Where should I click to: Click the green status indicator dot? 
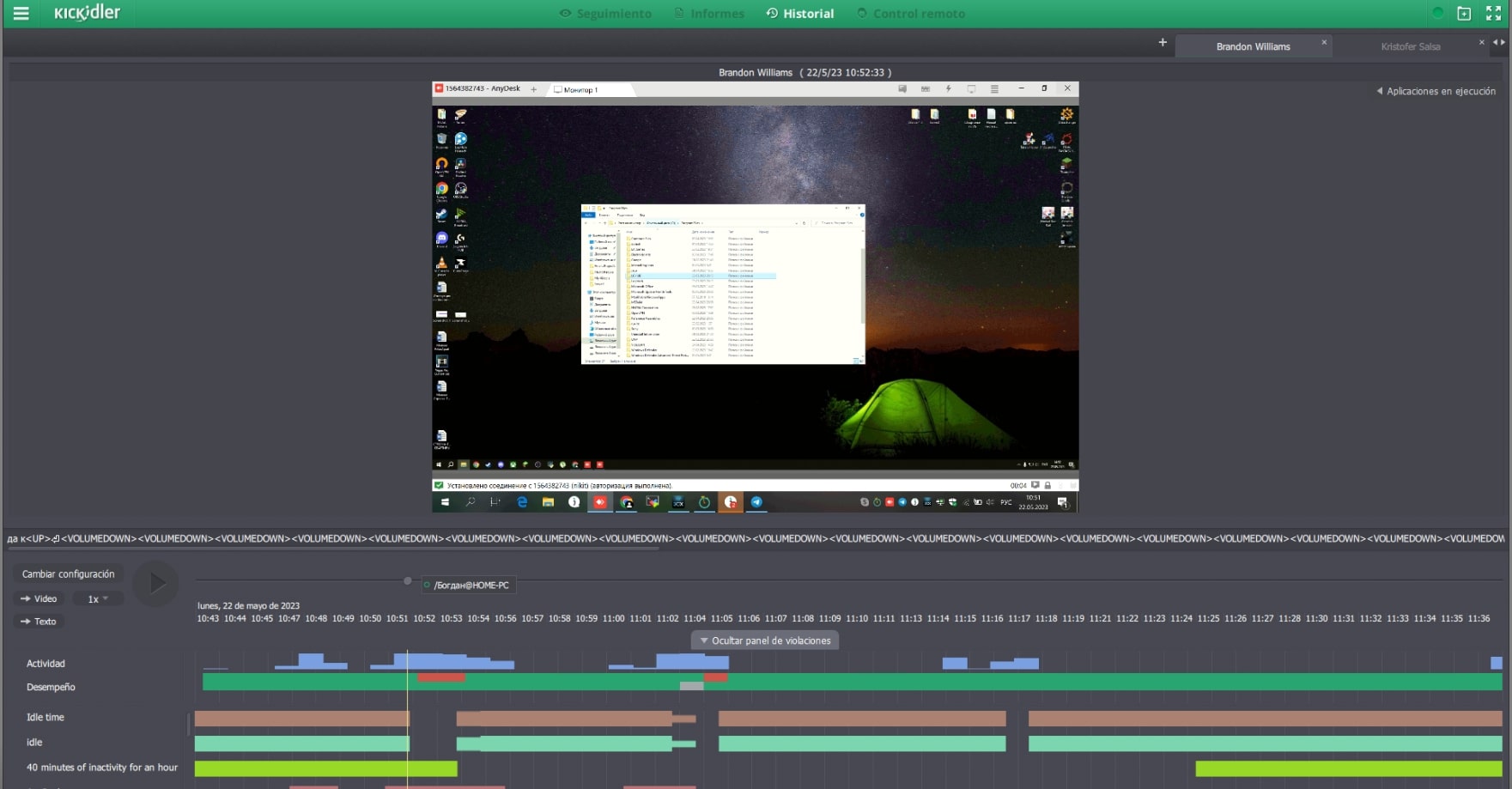[x=1437, y=13]
